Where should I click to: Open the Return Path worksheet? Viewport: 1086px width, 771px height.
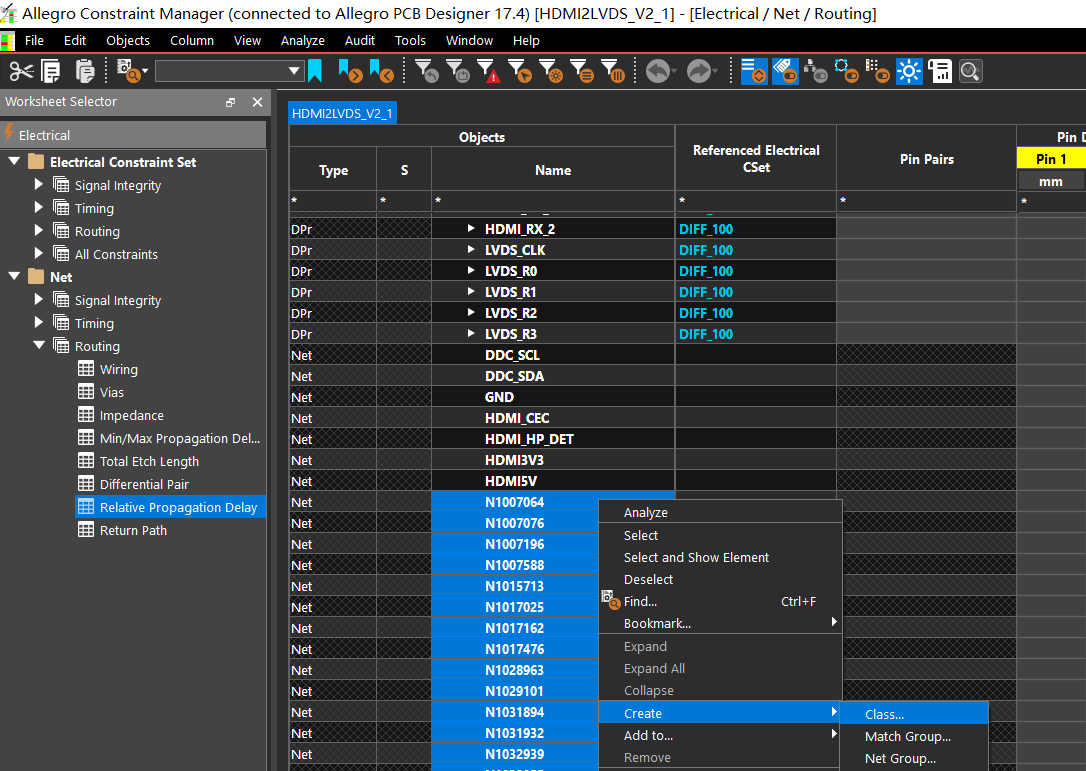[x=133, y=530]
